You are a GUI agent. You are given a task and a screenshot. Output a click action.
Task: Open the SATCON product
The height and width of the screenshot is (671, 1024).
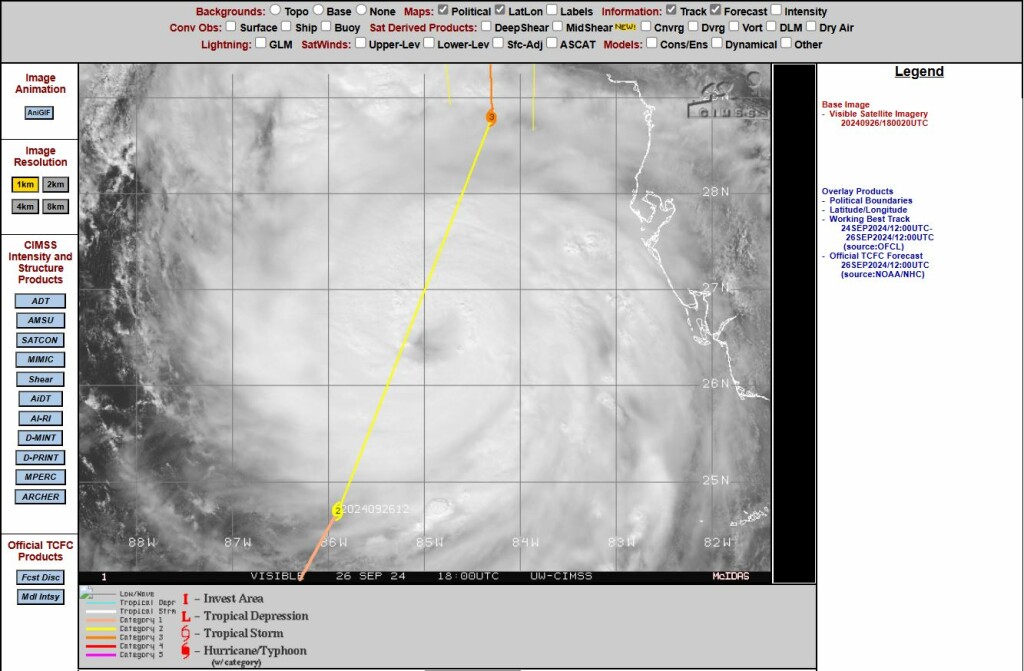point(40,340)
